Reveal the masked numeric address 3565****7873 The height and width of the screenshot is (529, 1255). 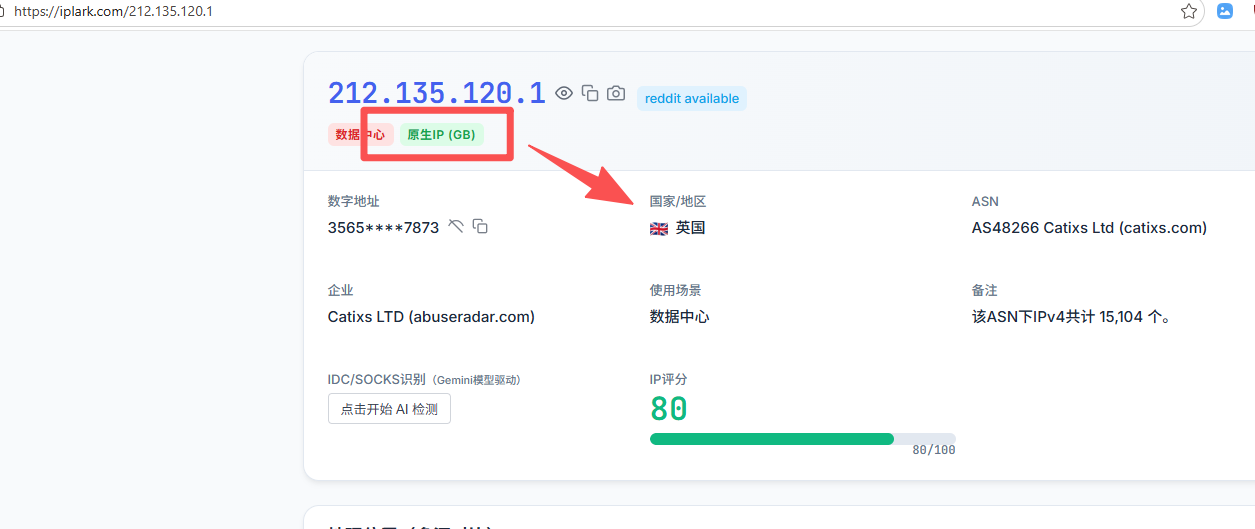pyautogui.click(x=456, y=226)
